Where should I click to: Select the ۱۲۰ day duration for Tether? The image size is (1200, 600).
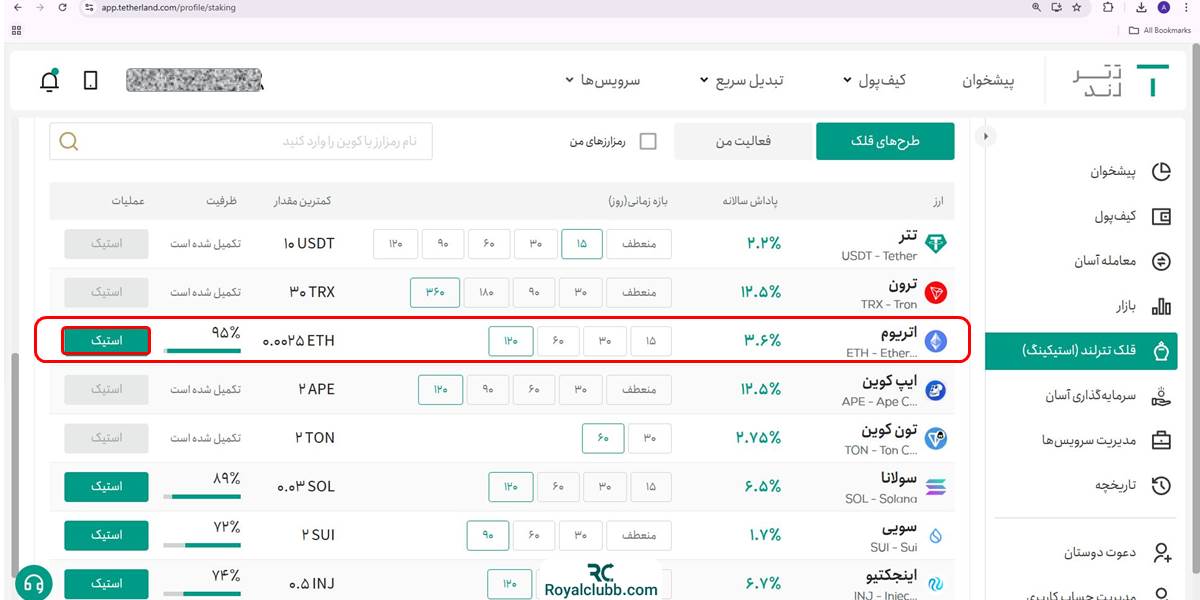tap(395, 244)
